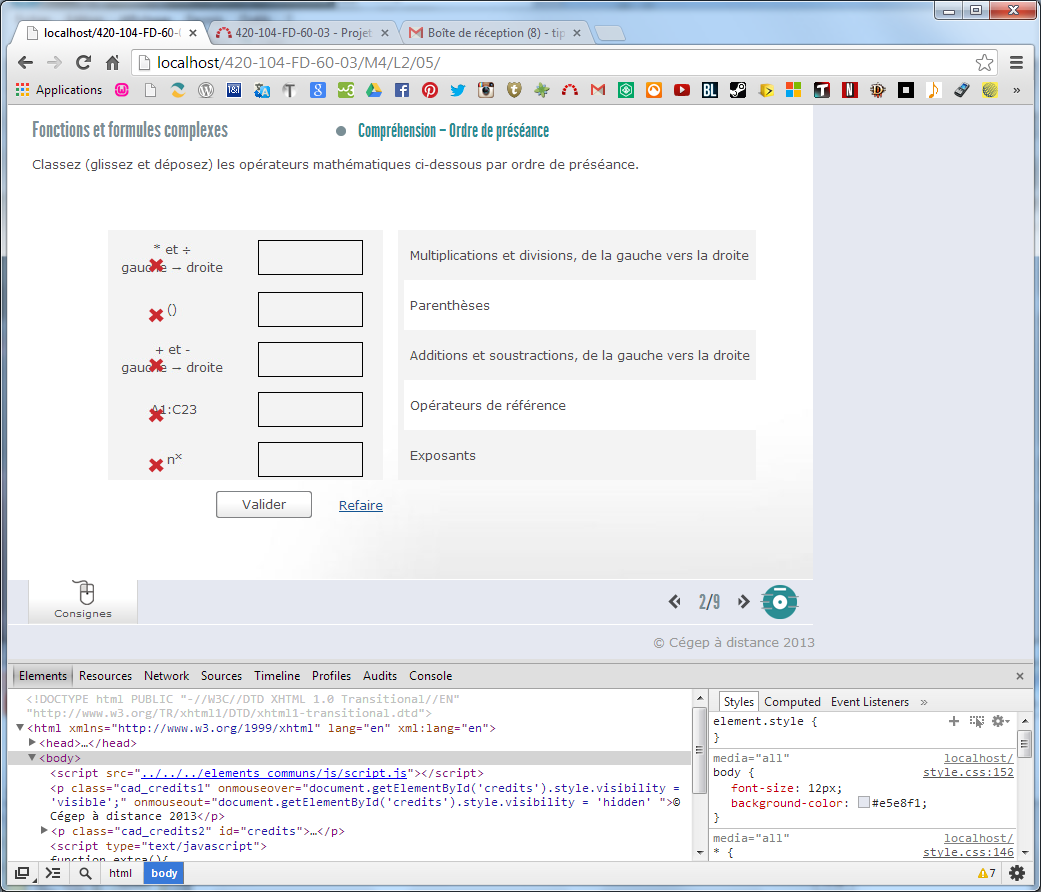Bookmark this page with the star
Image resolution: width=1041 pixels, height=892 pixels.
coord(985,62)
